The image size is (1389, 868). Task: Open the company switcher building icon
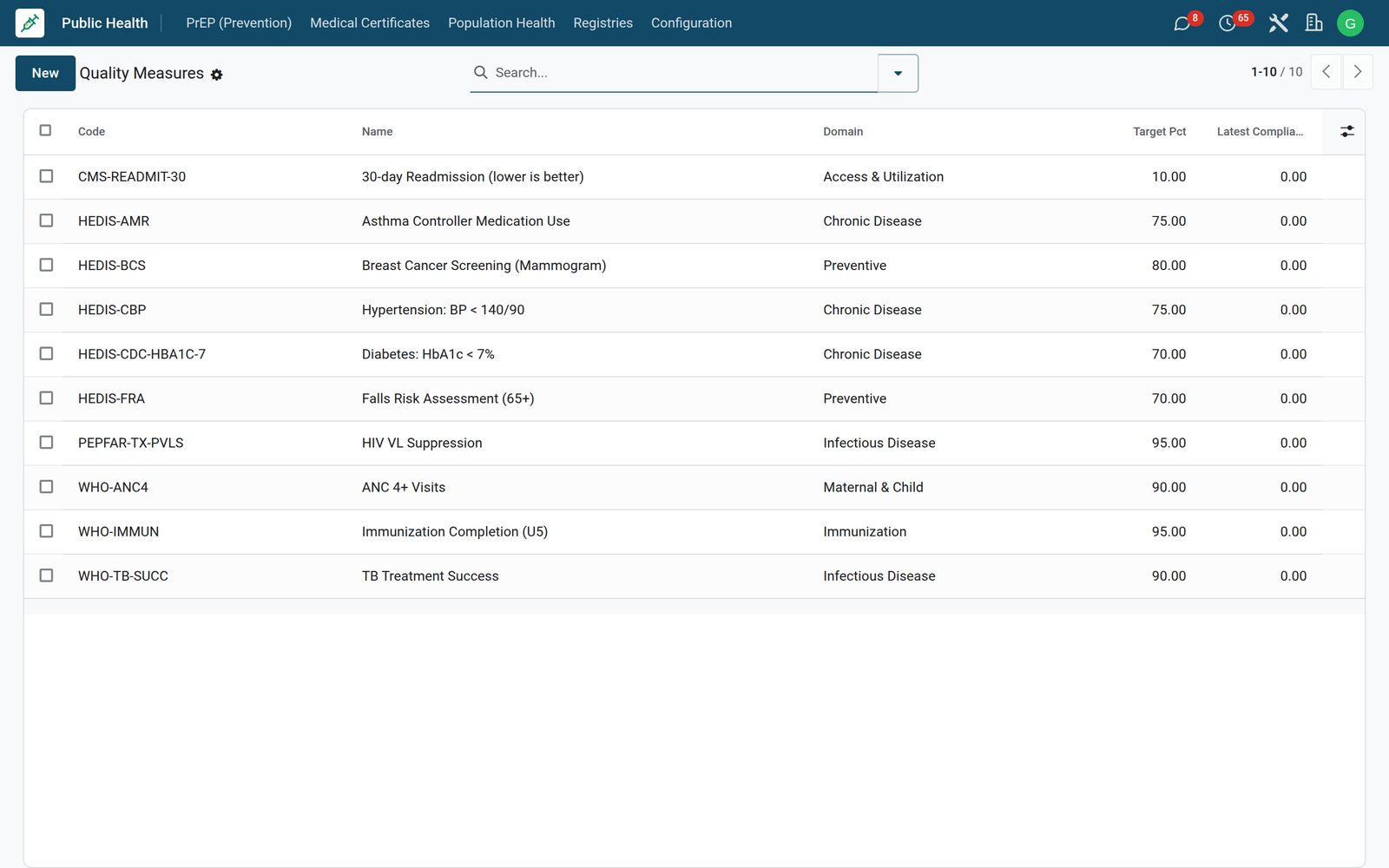point(1314,23)
